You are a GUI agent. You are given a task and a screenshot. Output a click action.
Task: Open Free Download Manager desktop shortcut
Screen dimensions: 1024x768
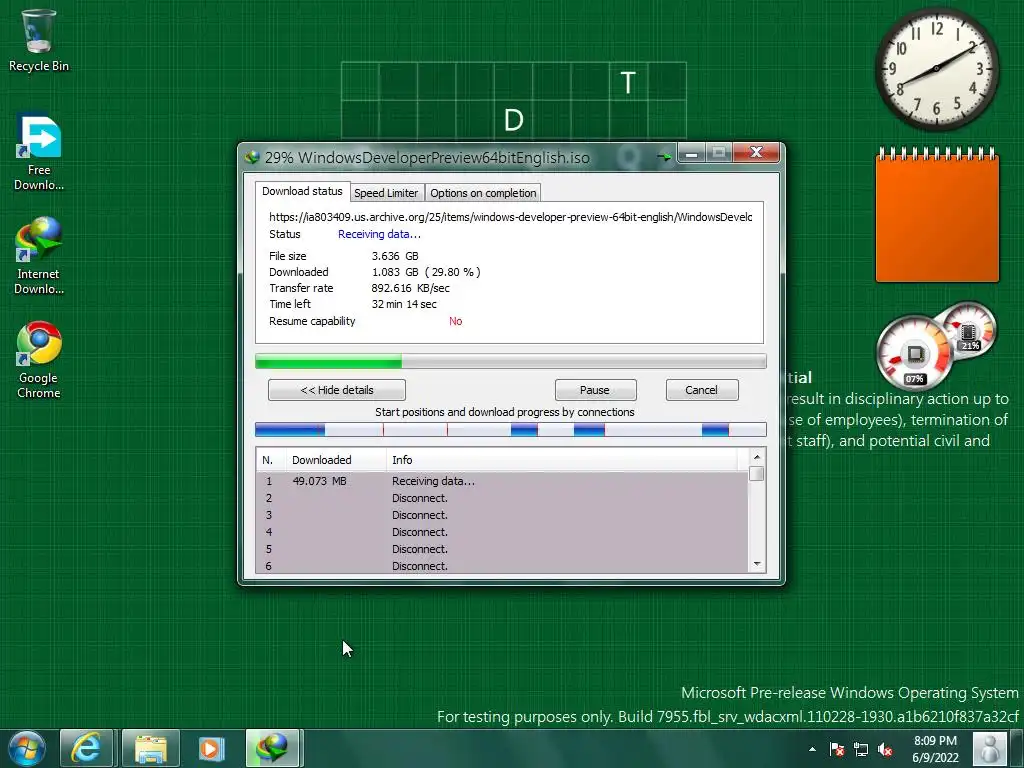point(39,152)
